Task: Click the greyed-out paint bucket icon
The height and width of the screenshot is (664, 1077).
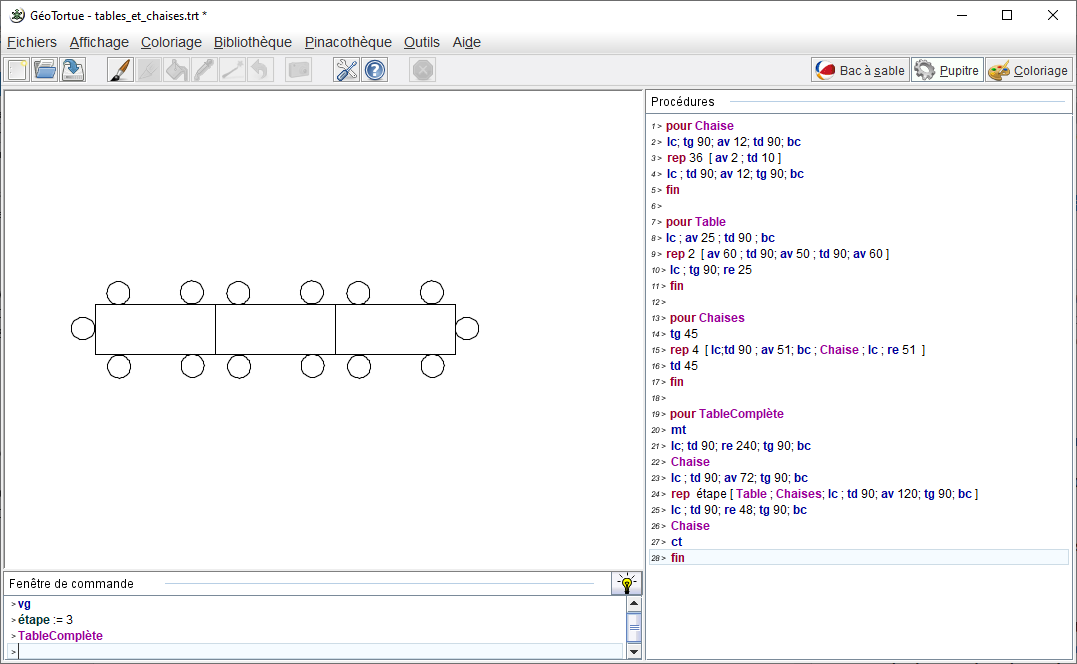Action: 177,70
